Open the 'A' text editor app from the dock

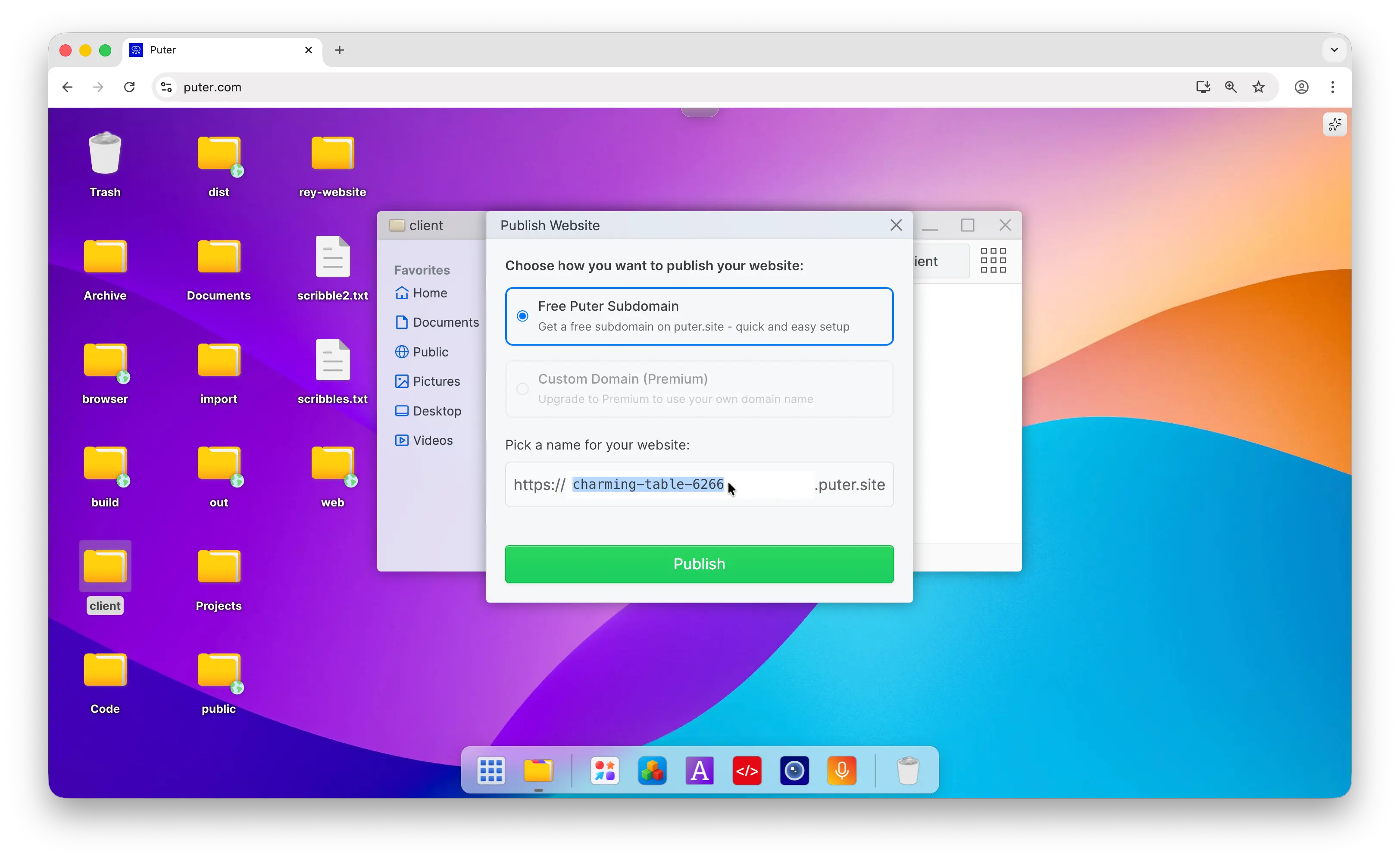click(700, 770)
